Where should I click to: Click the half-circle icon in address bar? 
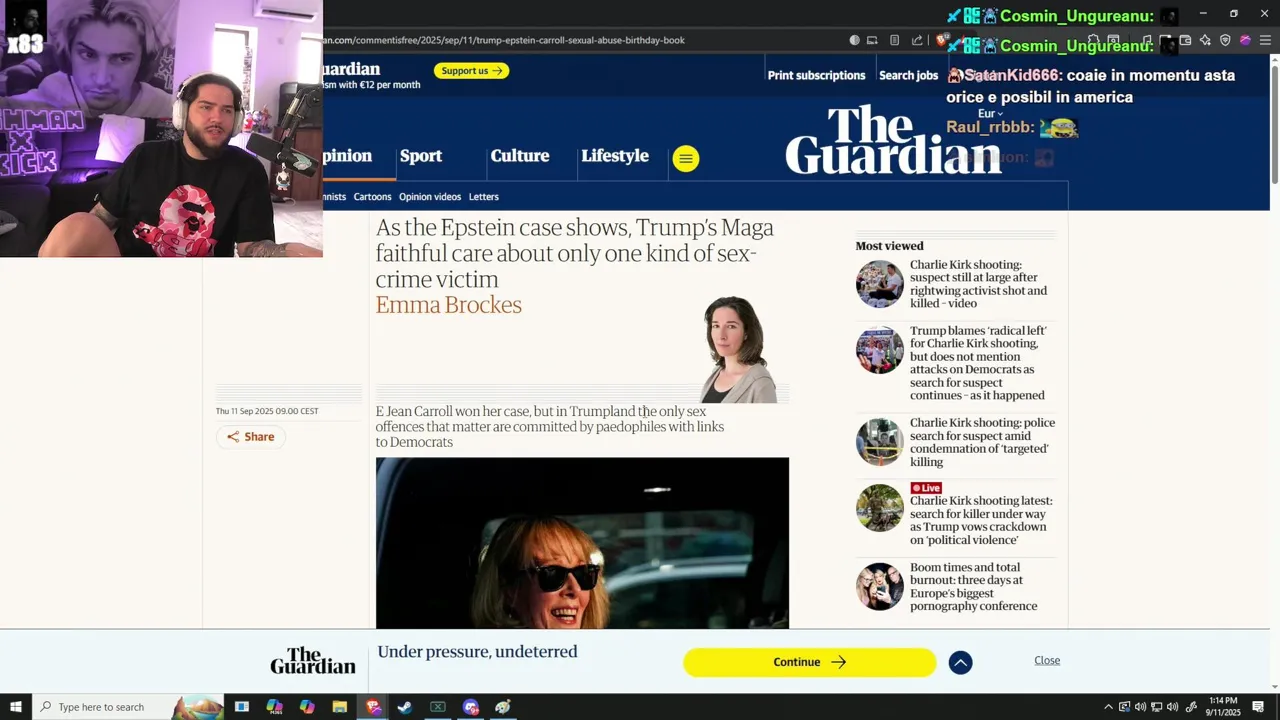point(854,40)
